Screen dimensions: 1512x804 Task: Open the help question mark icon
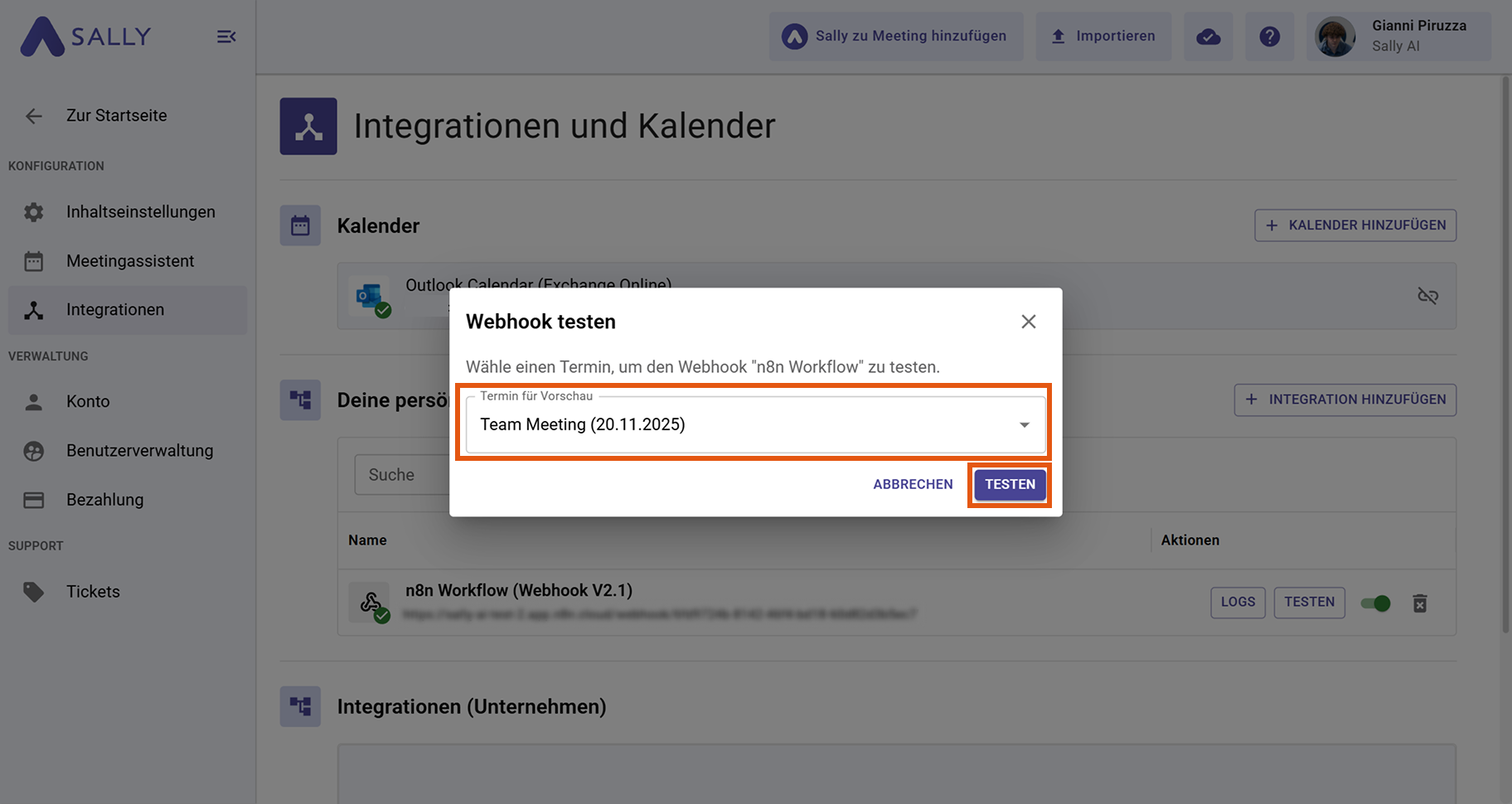pos(1269,36)
